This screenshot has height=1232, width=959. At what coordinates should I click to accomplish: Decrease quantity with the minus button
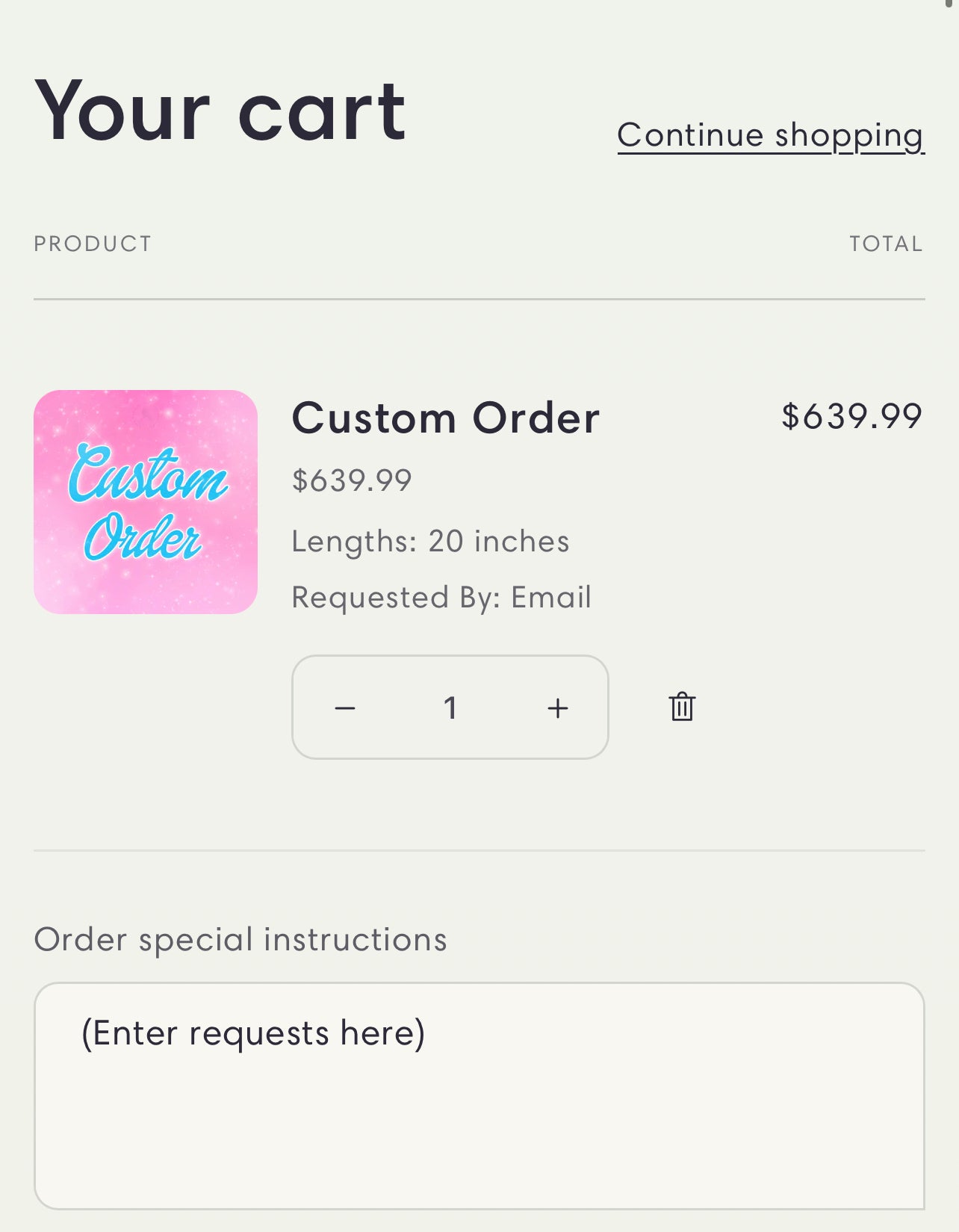[345, 708]
